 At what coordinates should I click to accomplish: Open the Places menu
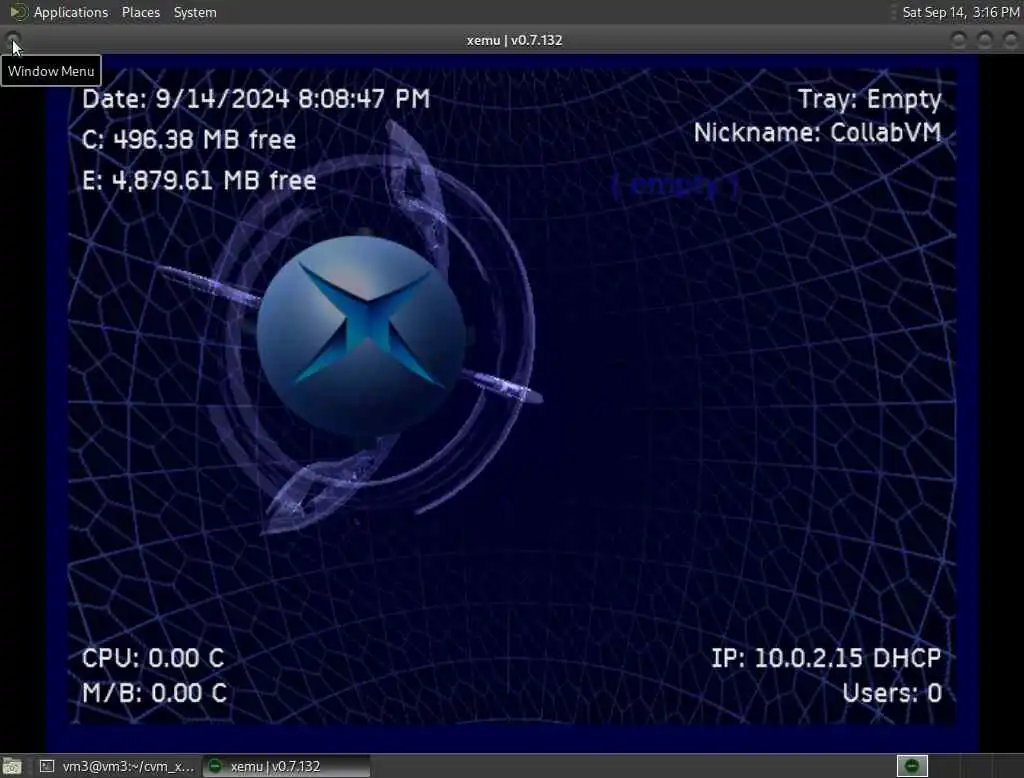click(140, 12)
